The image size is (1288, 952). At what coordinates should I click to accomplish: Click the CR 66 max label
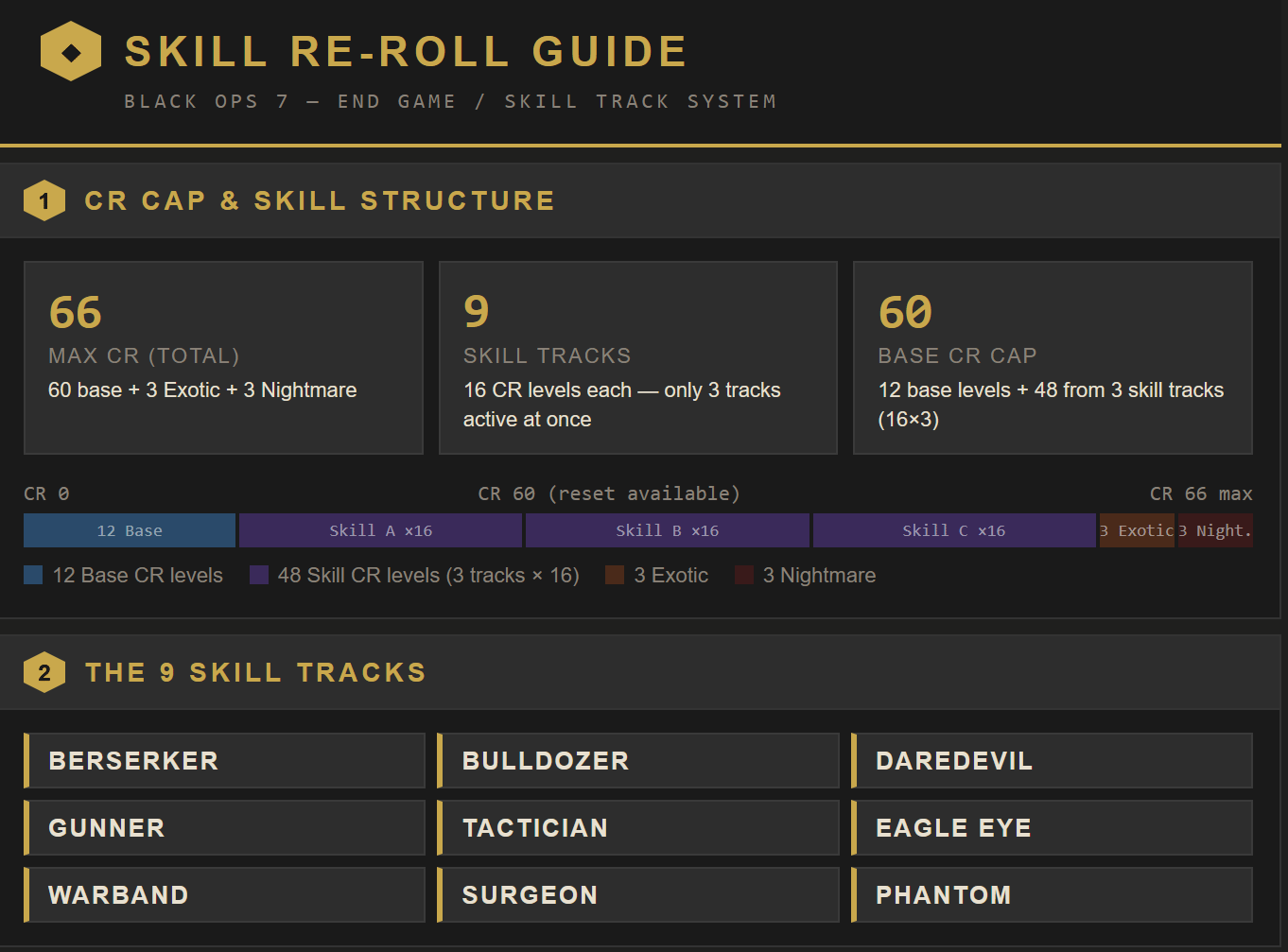[x=1201, y=493]
